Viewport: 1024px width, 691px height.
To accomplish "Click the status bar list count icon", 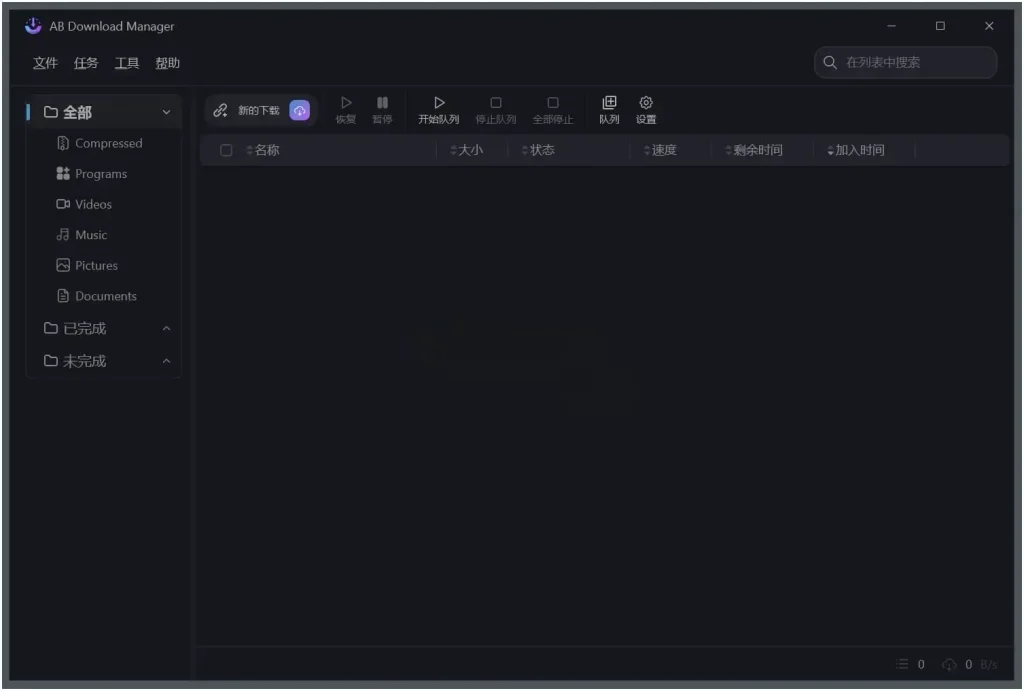I will (902, 664).
